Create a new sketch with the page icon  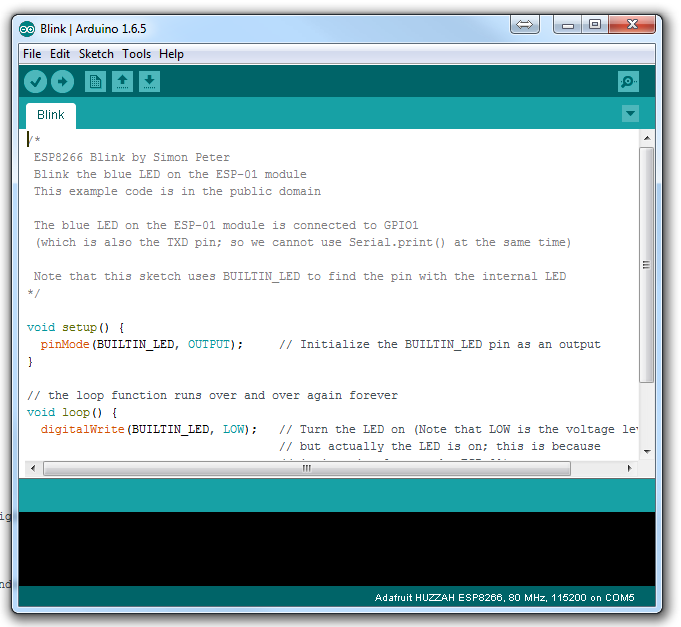[x=95, y=82]
